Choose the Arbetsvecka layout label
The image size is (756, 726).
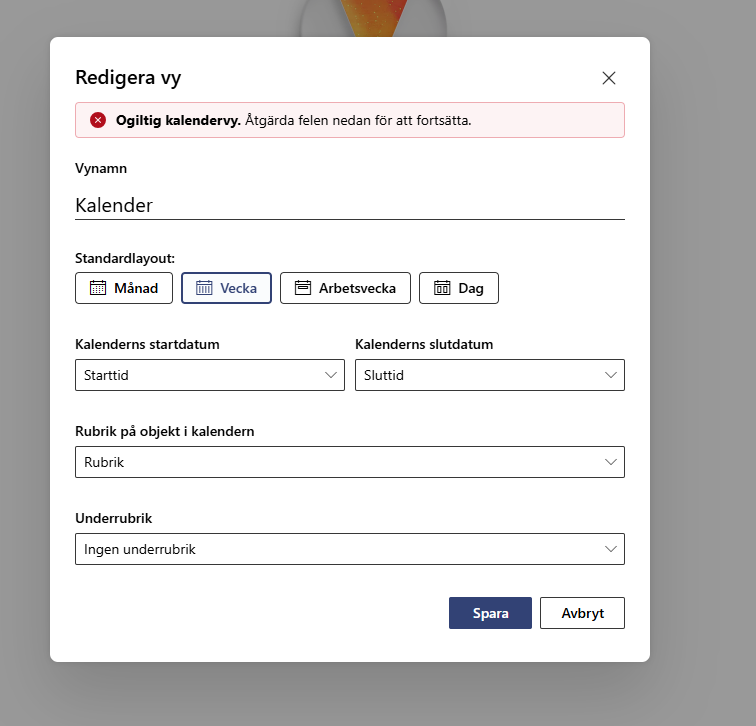point(357,288)
